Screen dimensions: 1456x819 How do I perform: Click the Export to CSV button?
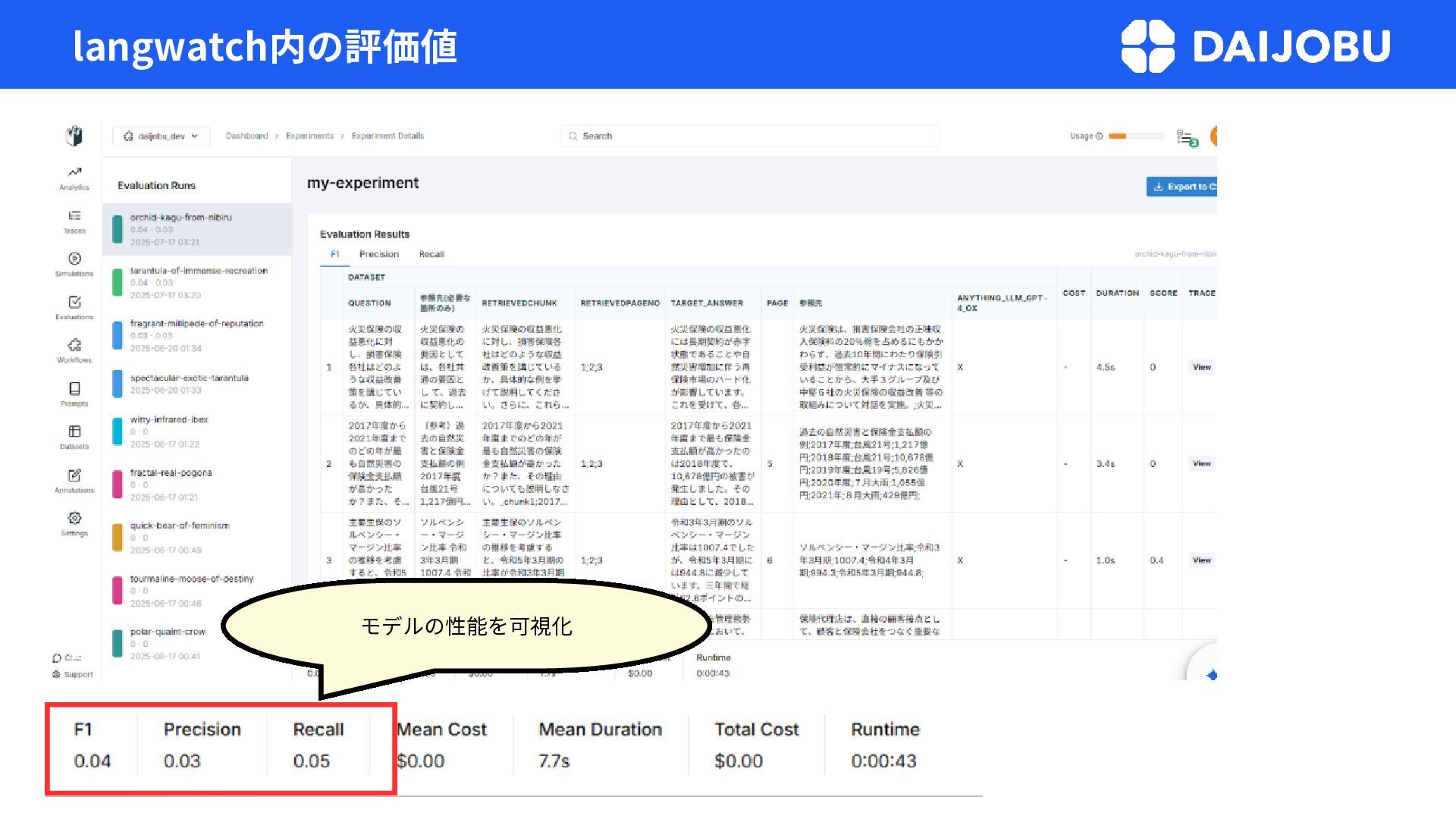coord(1181,187)
